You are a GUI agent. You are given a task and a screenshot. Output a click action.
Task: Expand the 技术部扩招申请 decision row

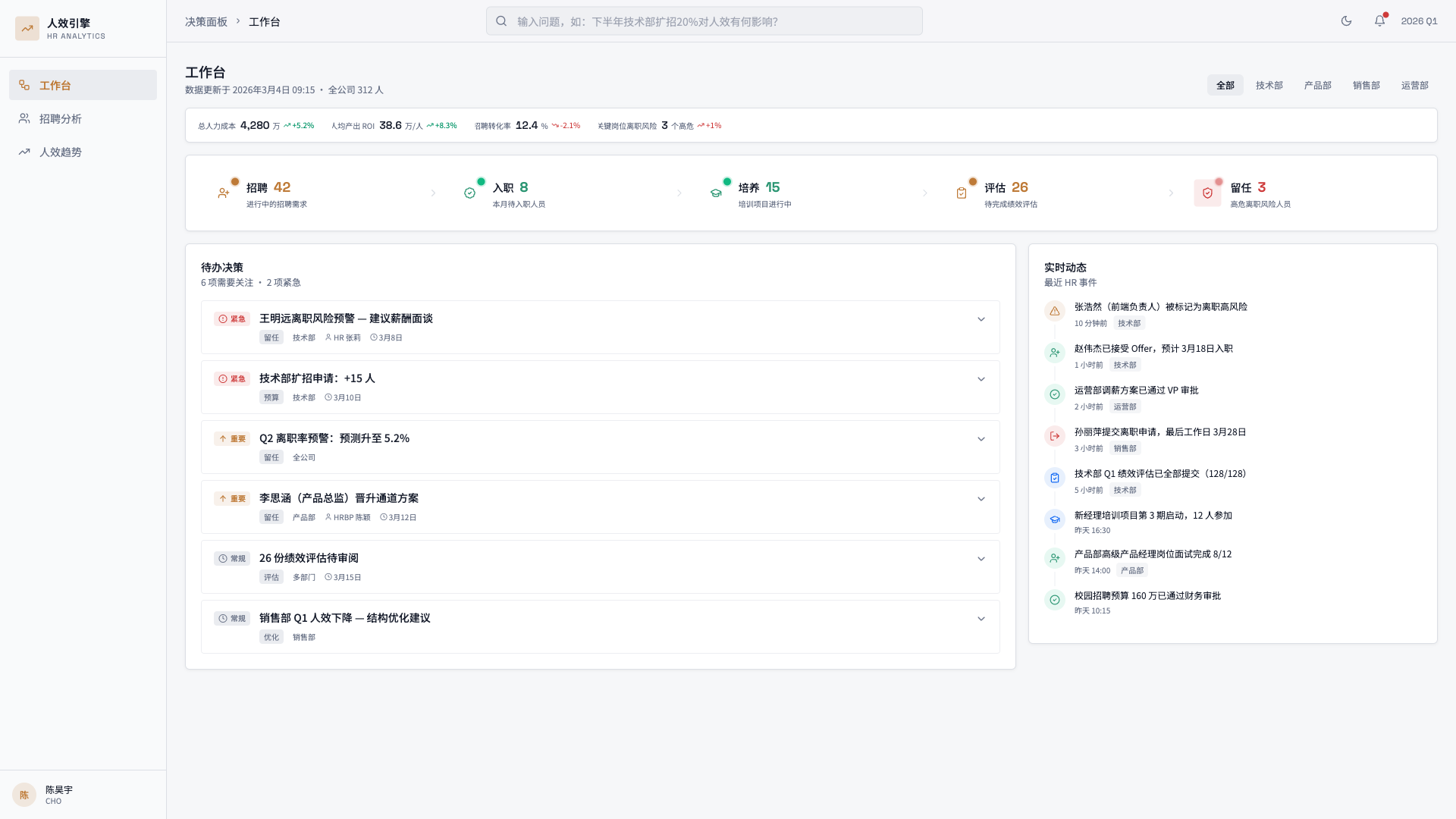pyautogui.click(x=981, y=379)
